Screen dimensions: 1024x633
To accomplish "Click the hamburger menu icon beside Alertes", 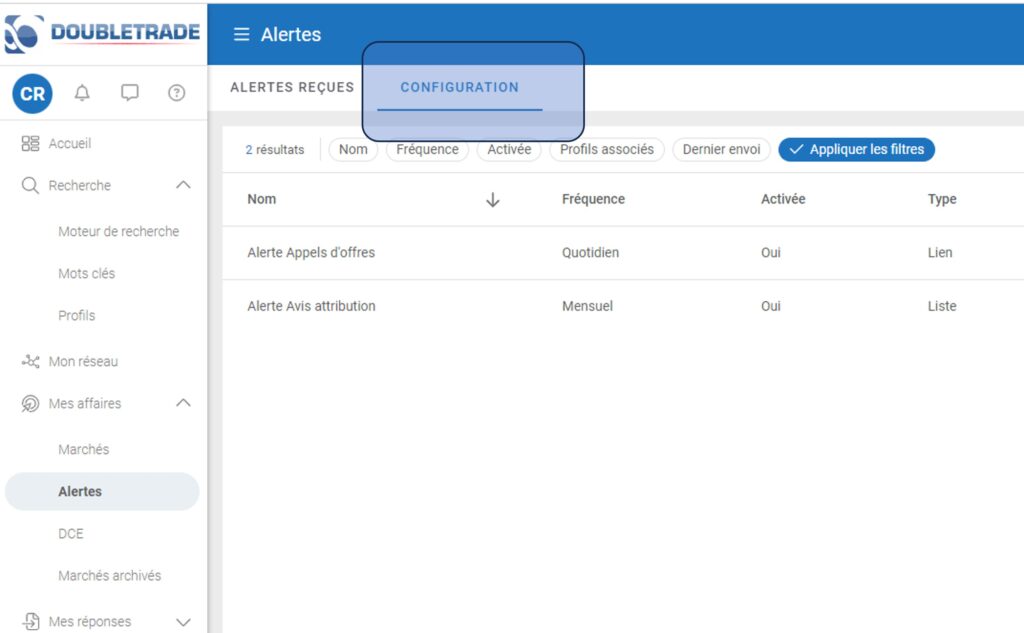I will click(241, 34).
